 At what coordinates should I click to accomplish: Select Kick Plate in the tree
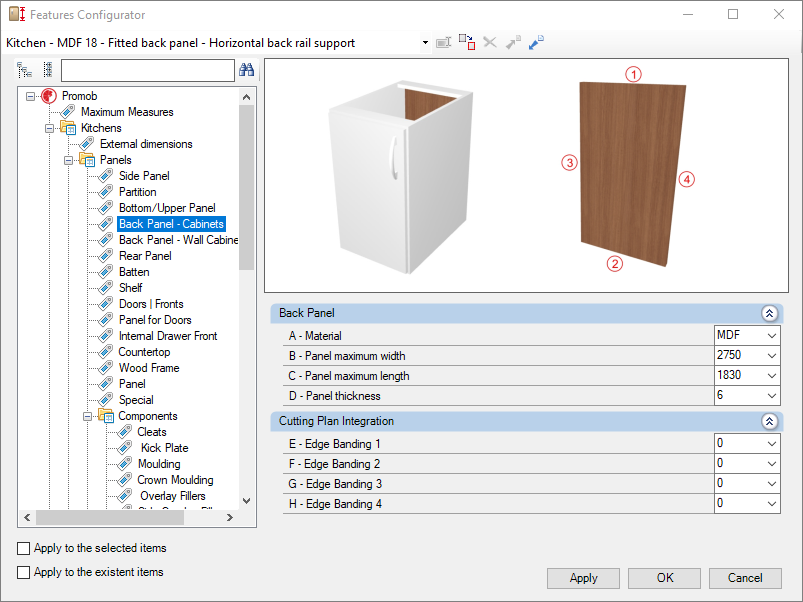[x=164, y=448]
